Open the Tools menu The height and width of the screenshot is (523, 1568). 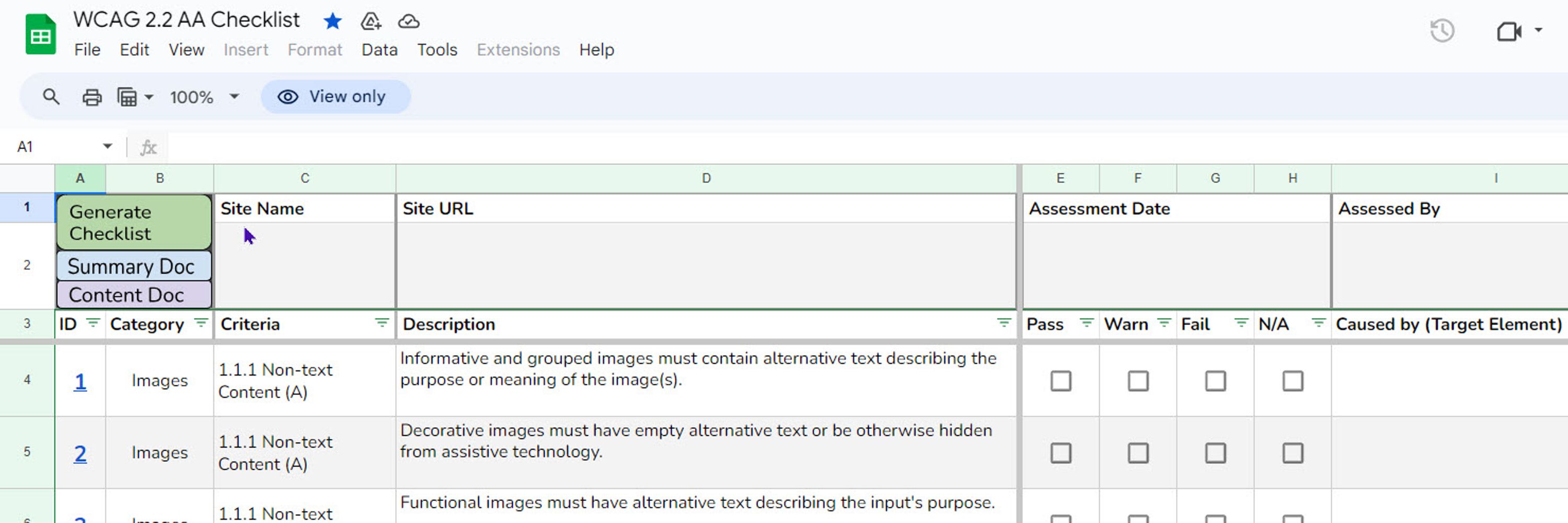pos(437,50)
